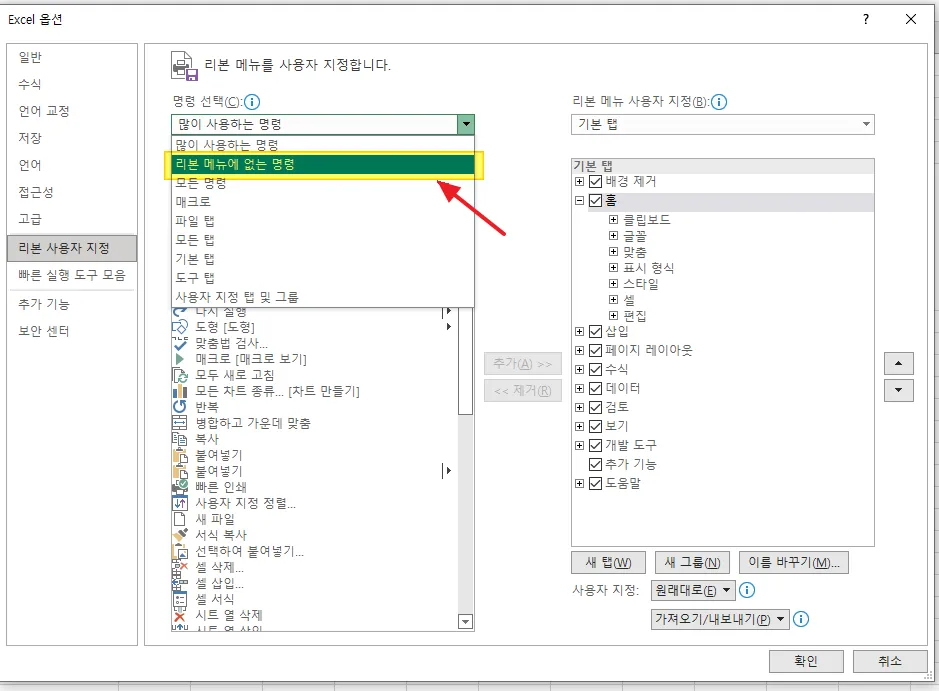
Task: Select the 맞춤법 검사 spell check icon
Action: [179, 345]
